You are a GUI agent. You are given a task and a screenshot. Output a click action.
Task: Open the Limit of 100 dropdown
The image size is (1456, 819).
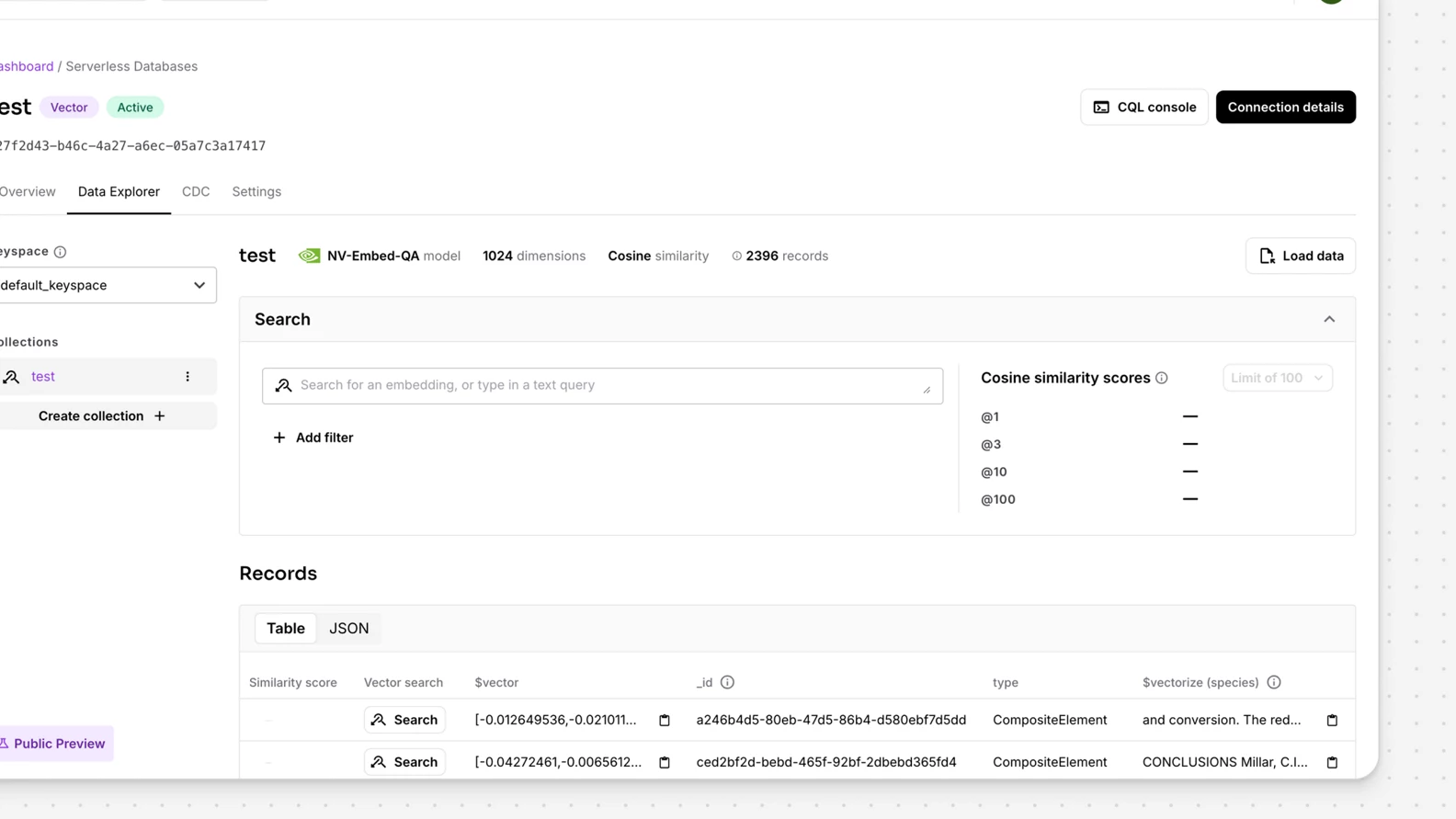(1277, 378)
